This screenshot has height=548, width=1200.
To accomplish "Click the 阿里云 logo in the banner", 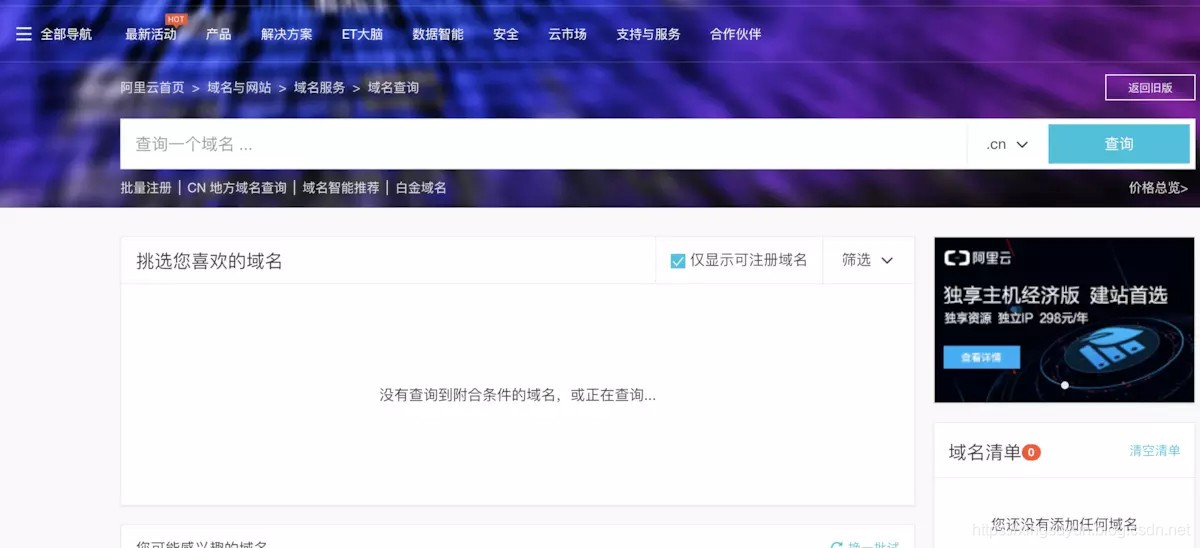I will point(978,258).
